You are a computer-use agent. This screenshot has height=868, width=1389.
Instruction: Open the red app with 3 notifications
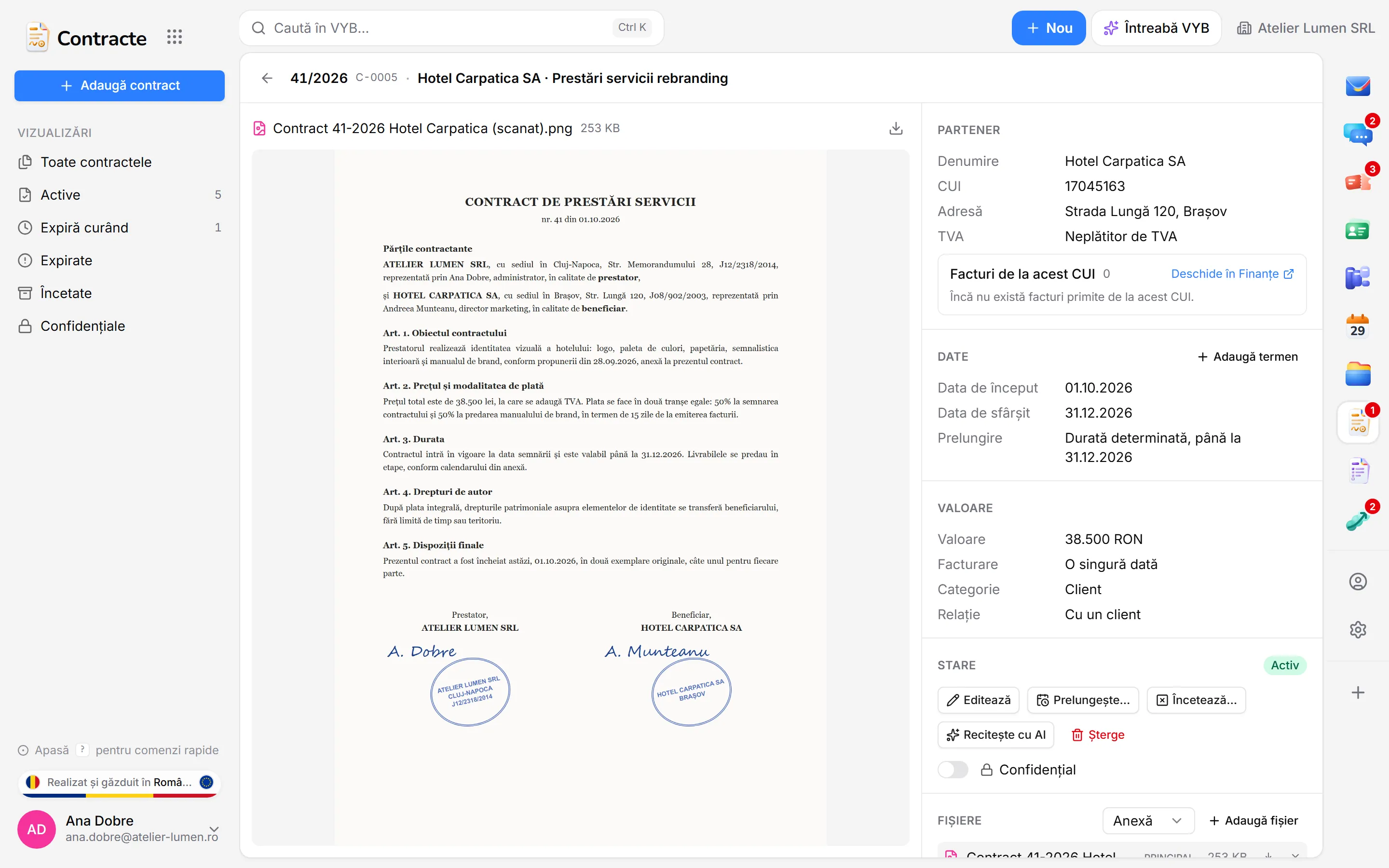1358,183
